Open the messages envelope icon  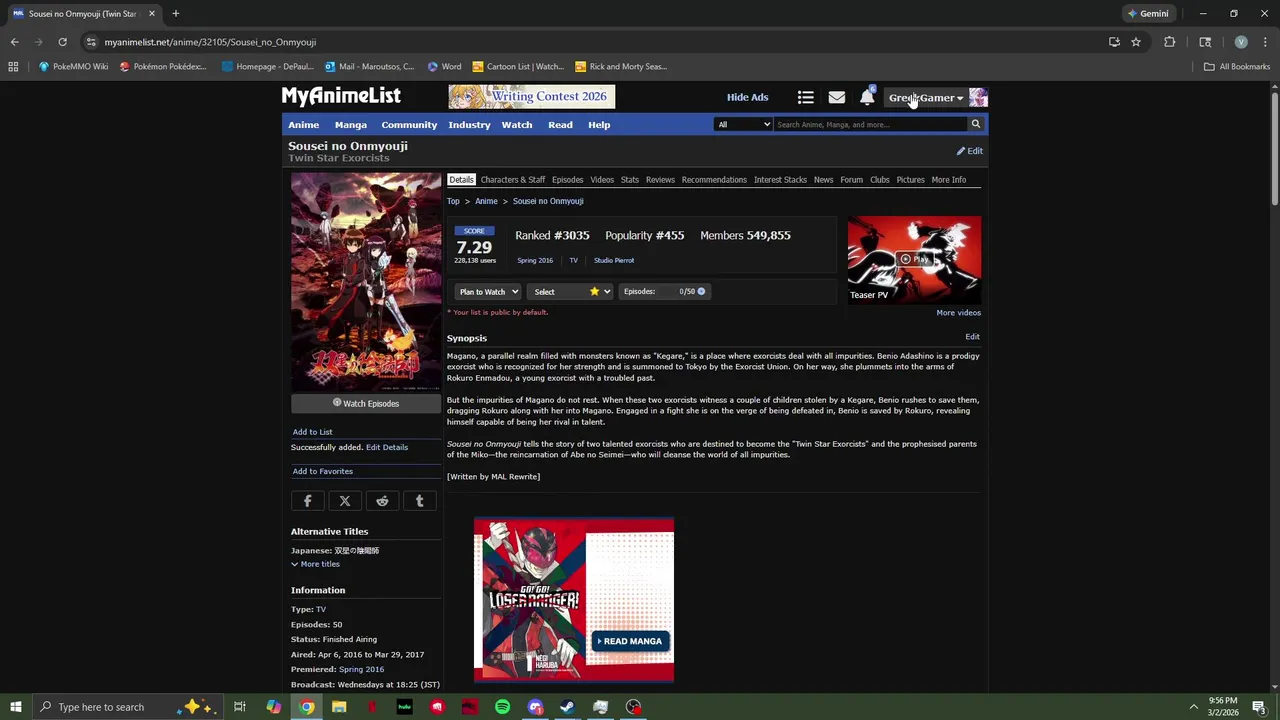[x=837, y=97]
